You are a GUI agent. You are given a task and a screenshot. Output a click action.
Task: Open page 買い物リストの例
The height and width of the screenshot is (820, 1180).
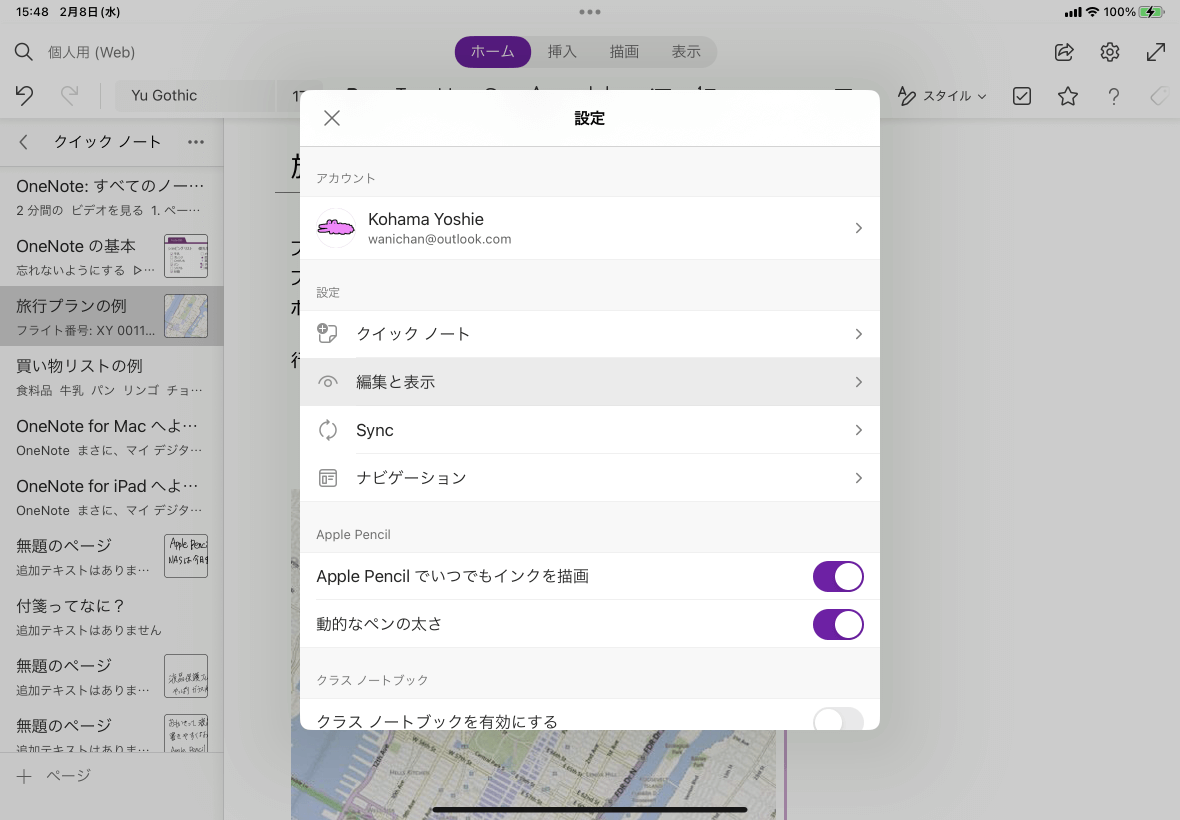pyautogui.click(x=111, y=376)
